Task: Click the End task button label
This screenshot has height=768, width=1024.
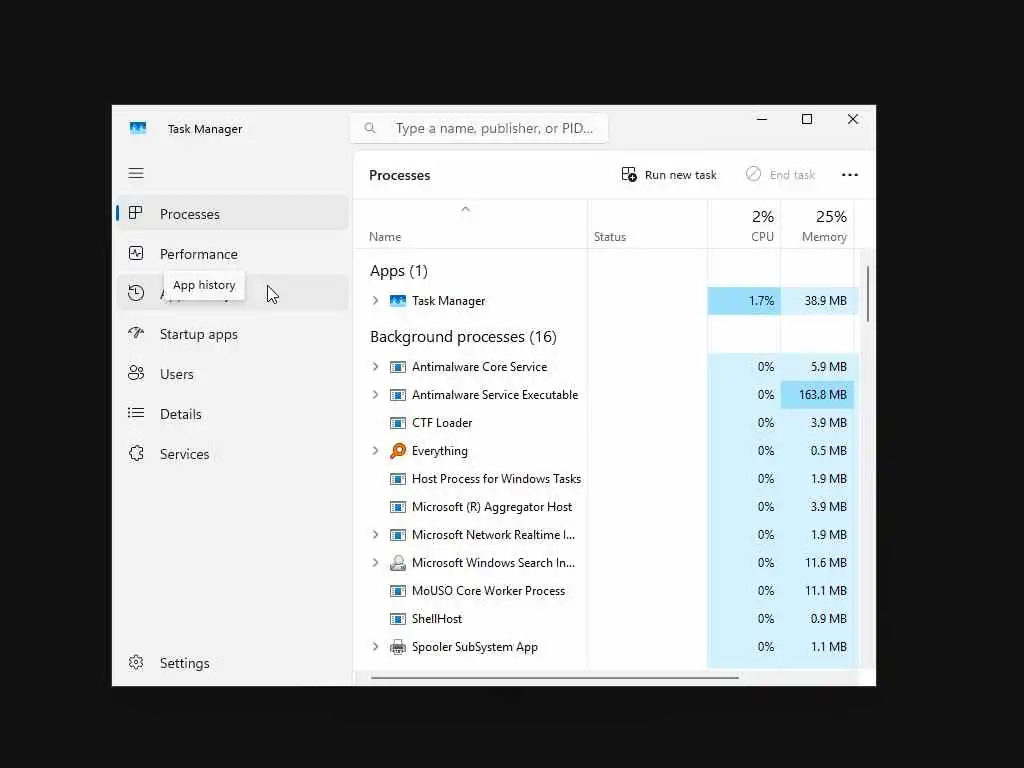Action: (792, 174)
